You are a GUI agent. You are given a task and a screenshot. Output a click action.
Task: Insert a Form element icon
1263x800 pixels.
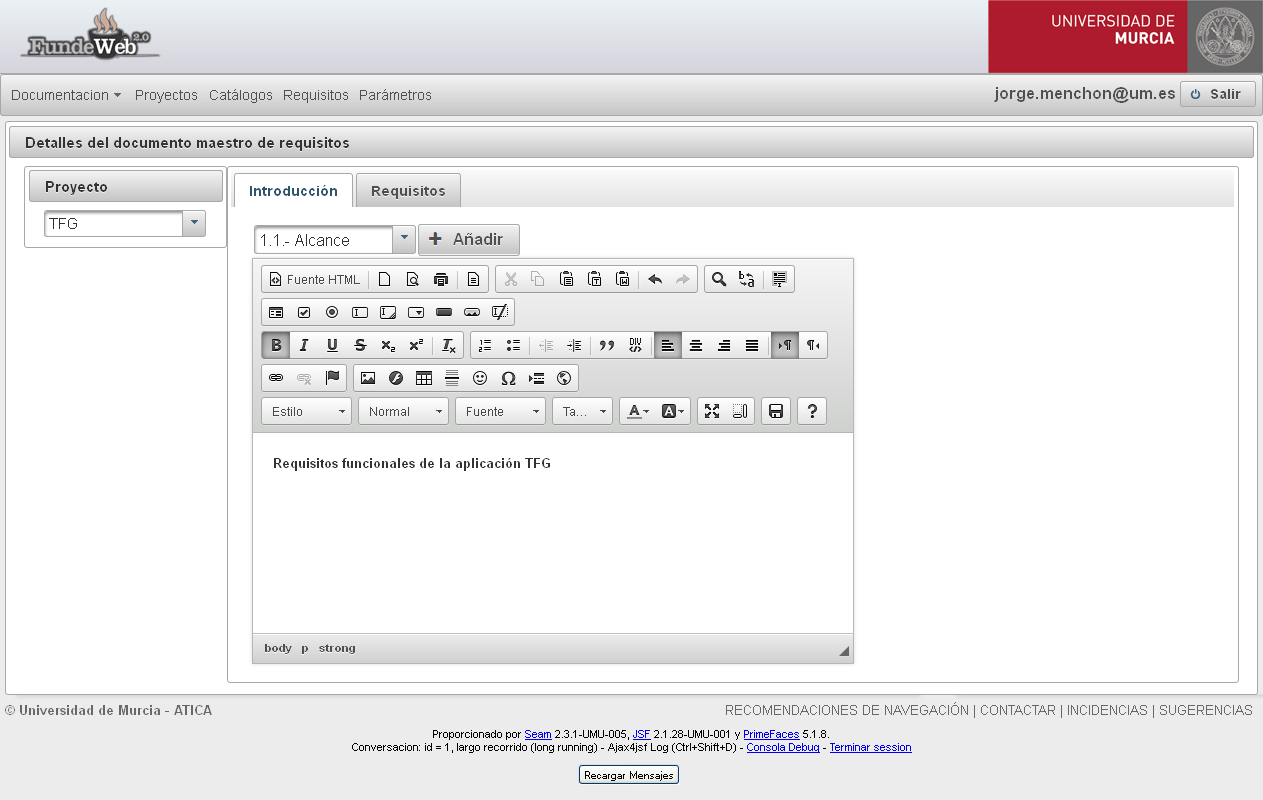point(276,312)
